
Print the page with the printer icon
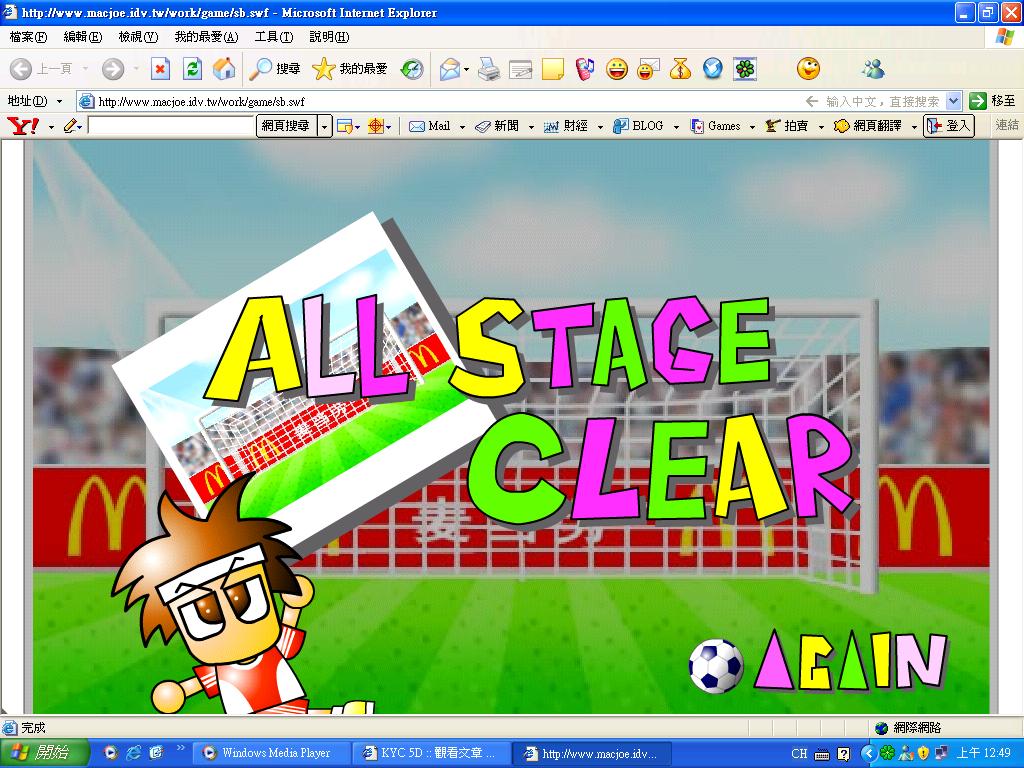click(x=488, y=69)
